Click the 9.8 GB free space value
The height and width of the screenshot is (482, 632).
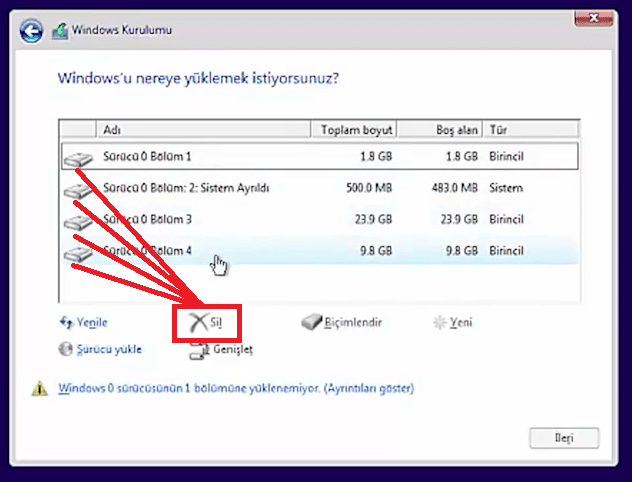click(x=462, y=251)
